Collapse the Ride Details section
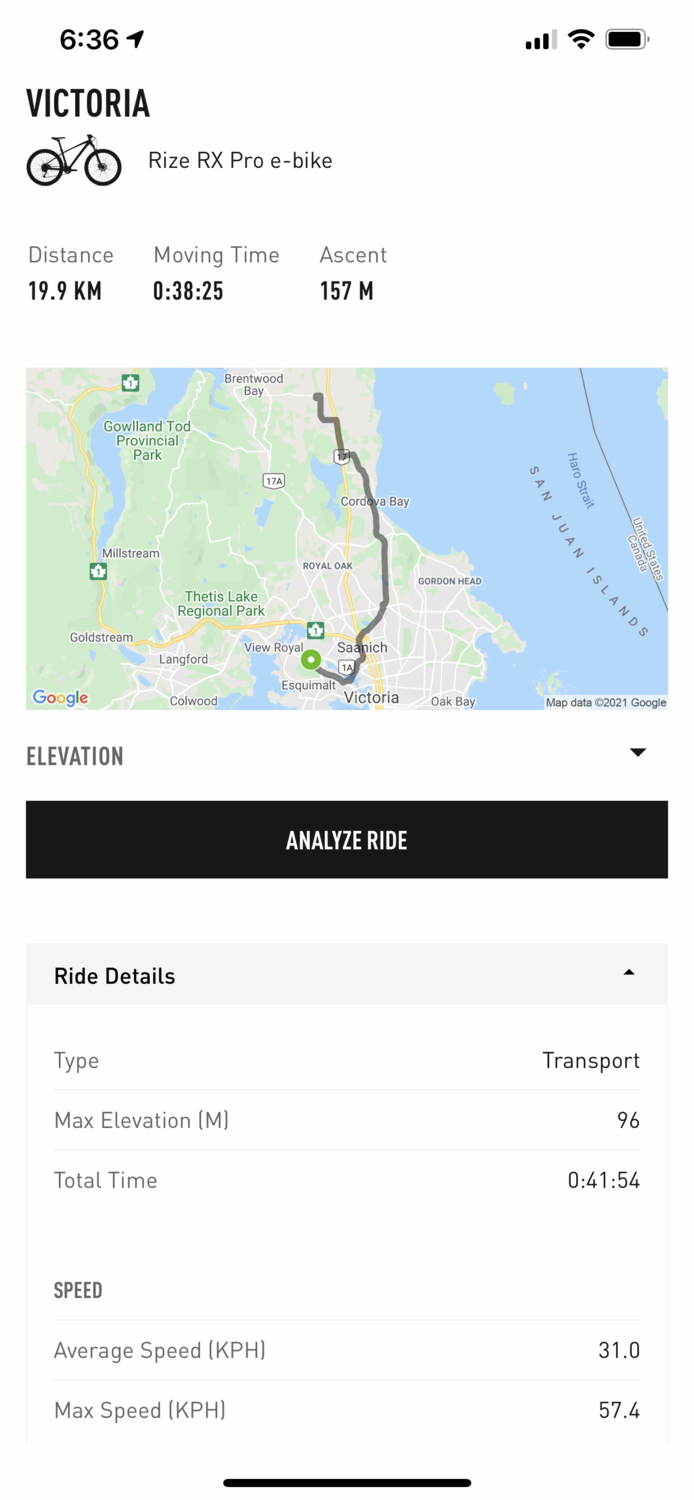 coord(628,973)
